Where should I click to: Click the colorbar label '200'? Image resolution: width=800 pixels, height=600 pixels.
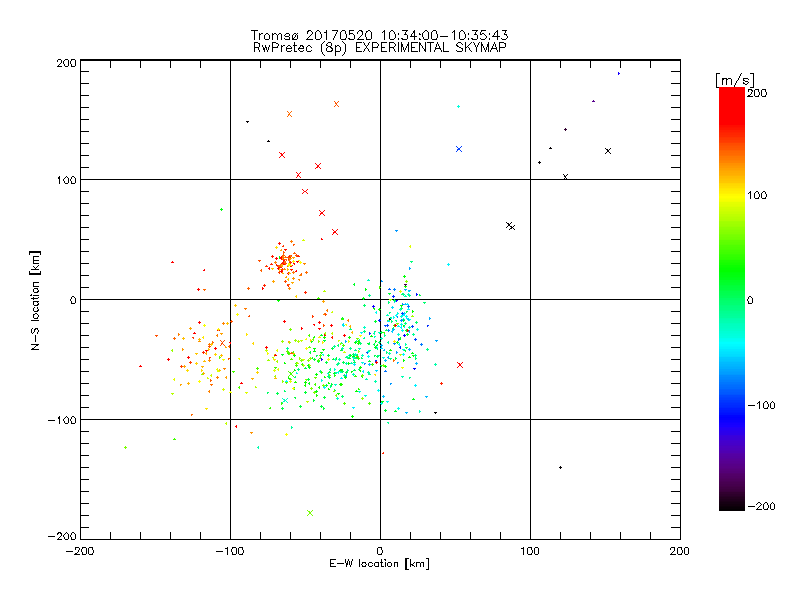[x=757, y=93]
